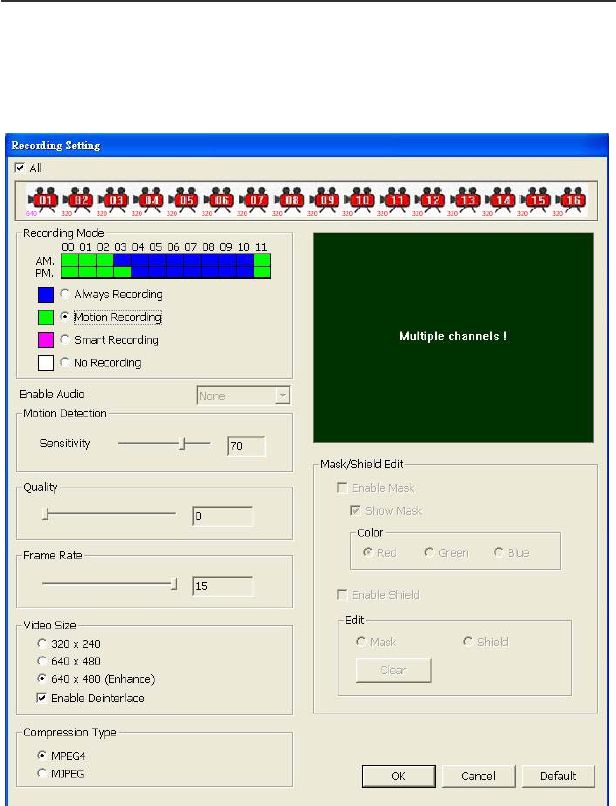616x806 pixels.
Task: Choose Motion Recording mode
Action: (65, 317)
